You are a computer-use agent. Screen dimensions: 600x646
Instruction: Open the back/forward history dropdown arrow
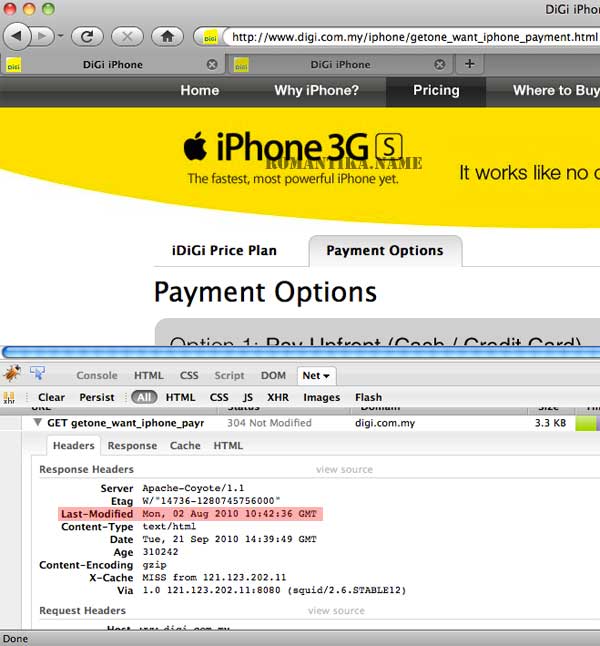pos(61,36)
